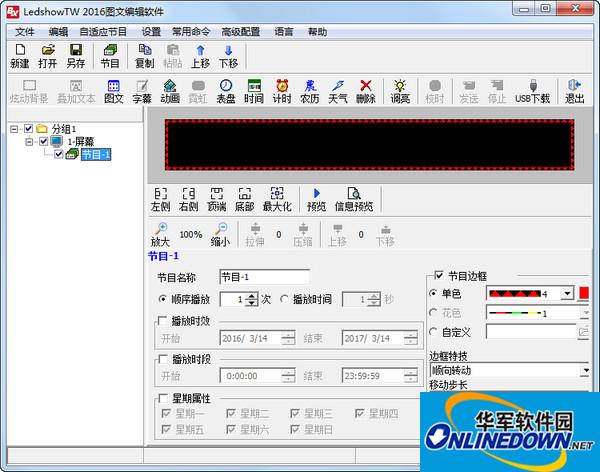This screenshot has width=600, height=472.
Task: Insert a 动画 animation area
Action: click(x=170, y=91)
